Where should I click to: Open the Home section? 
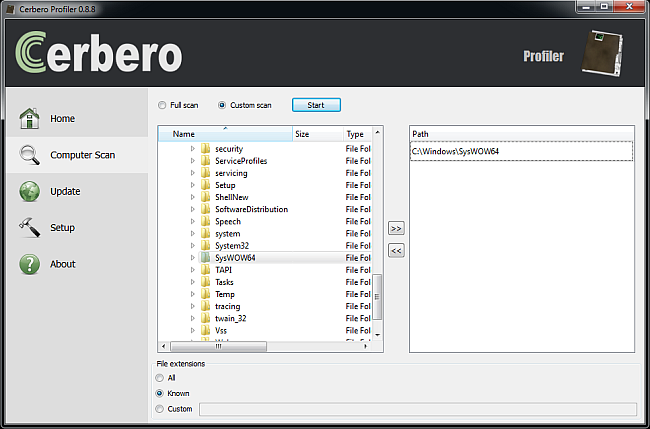(77, 119)
